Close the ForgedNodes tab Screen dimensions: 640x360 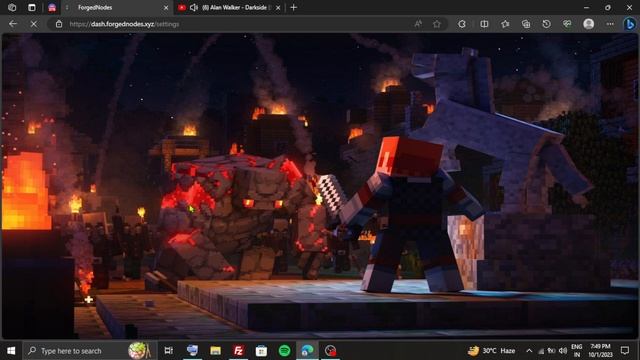coord(166,7)
